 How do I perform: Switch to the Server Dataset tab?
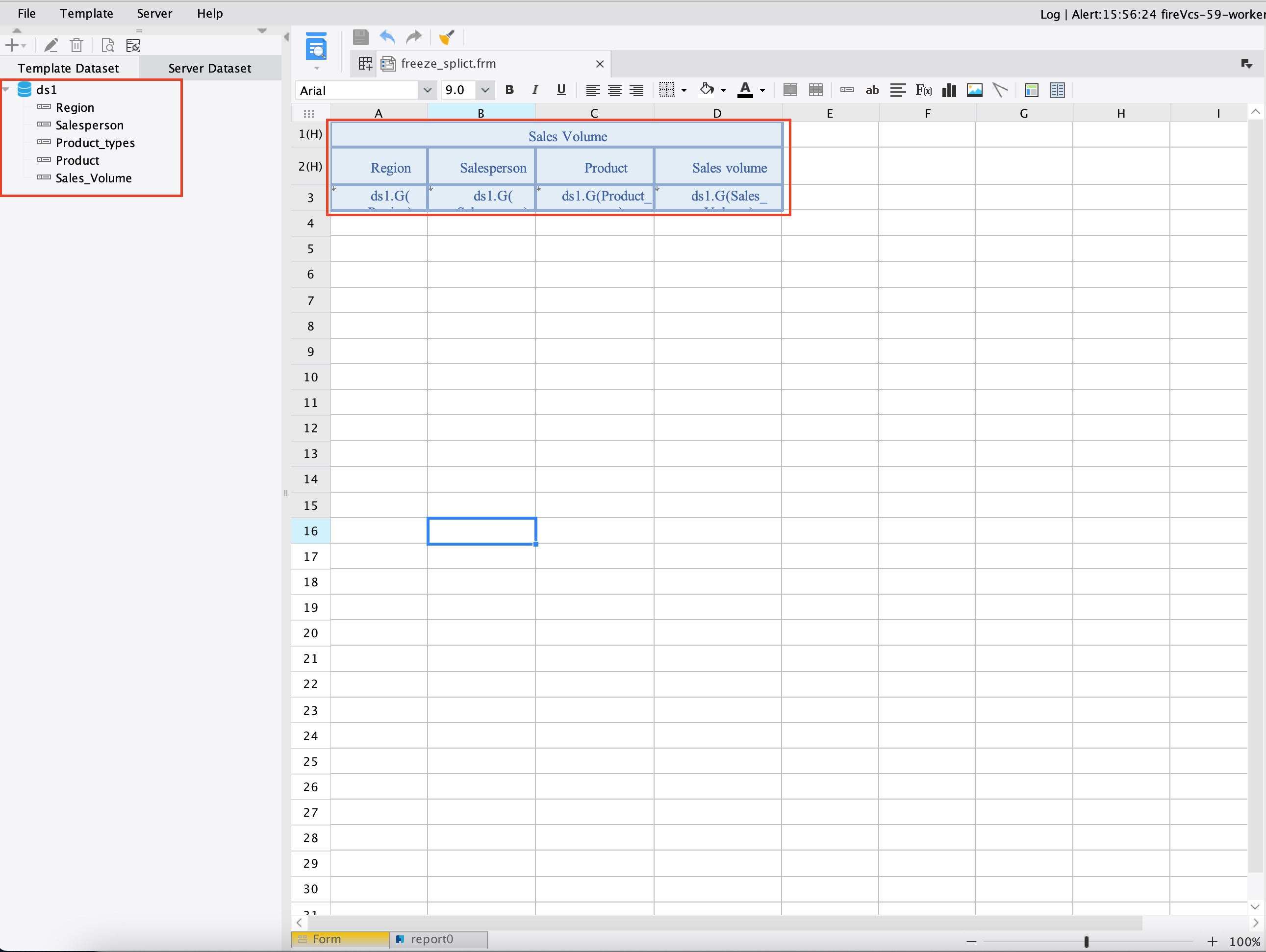click(x=209, y=68)
